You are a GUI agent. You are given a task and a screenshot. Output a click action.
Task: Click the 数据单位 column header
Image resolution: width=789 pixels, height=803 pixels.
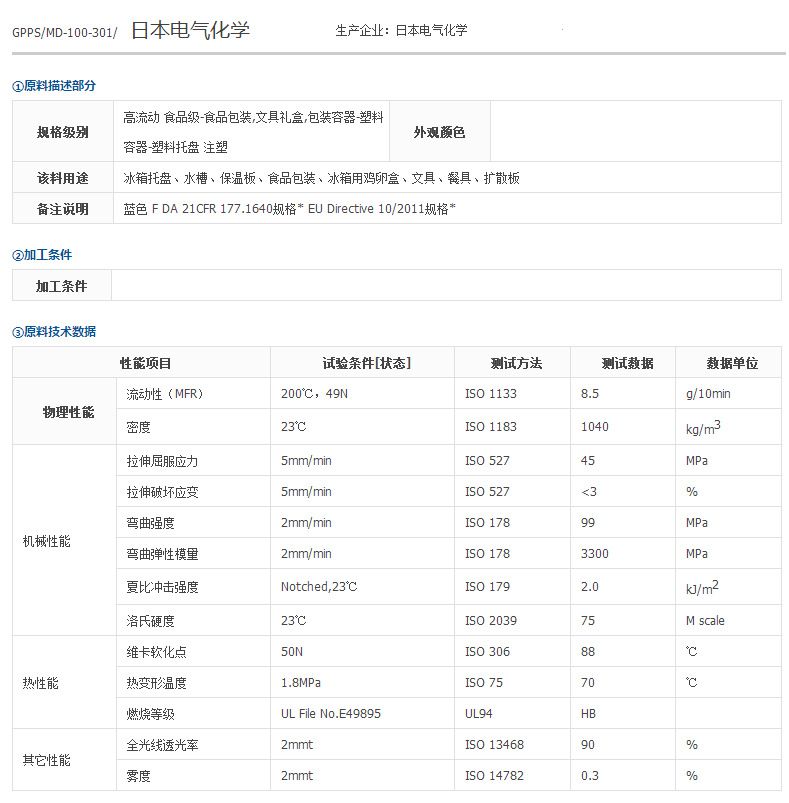[x=729, y=363]
